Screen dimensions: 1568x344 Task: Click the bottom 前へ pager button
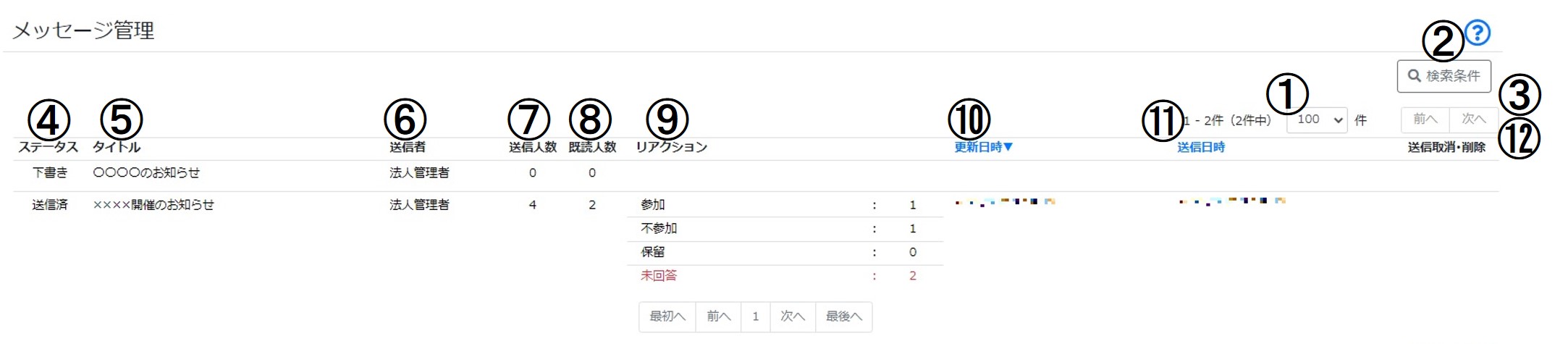click(x=718, y=316)
